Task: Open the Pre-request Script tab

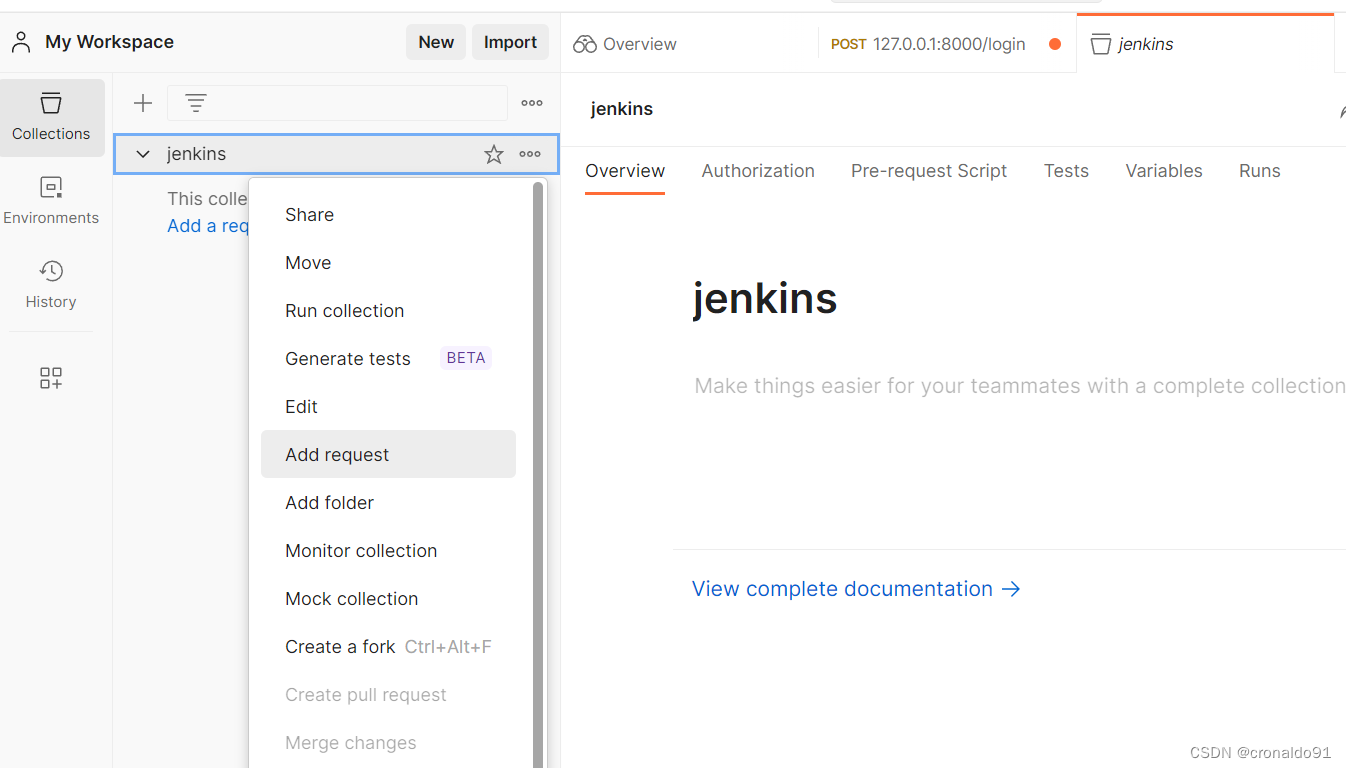Action: [x=929, y=171]
